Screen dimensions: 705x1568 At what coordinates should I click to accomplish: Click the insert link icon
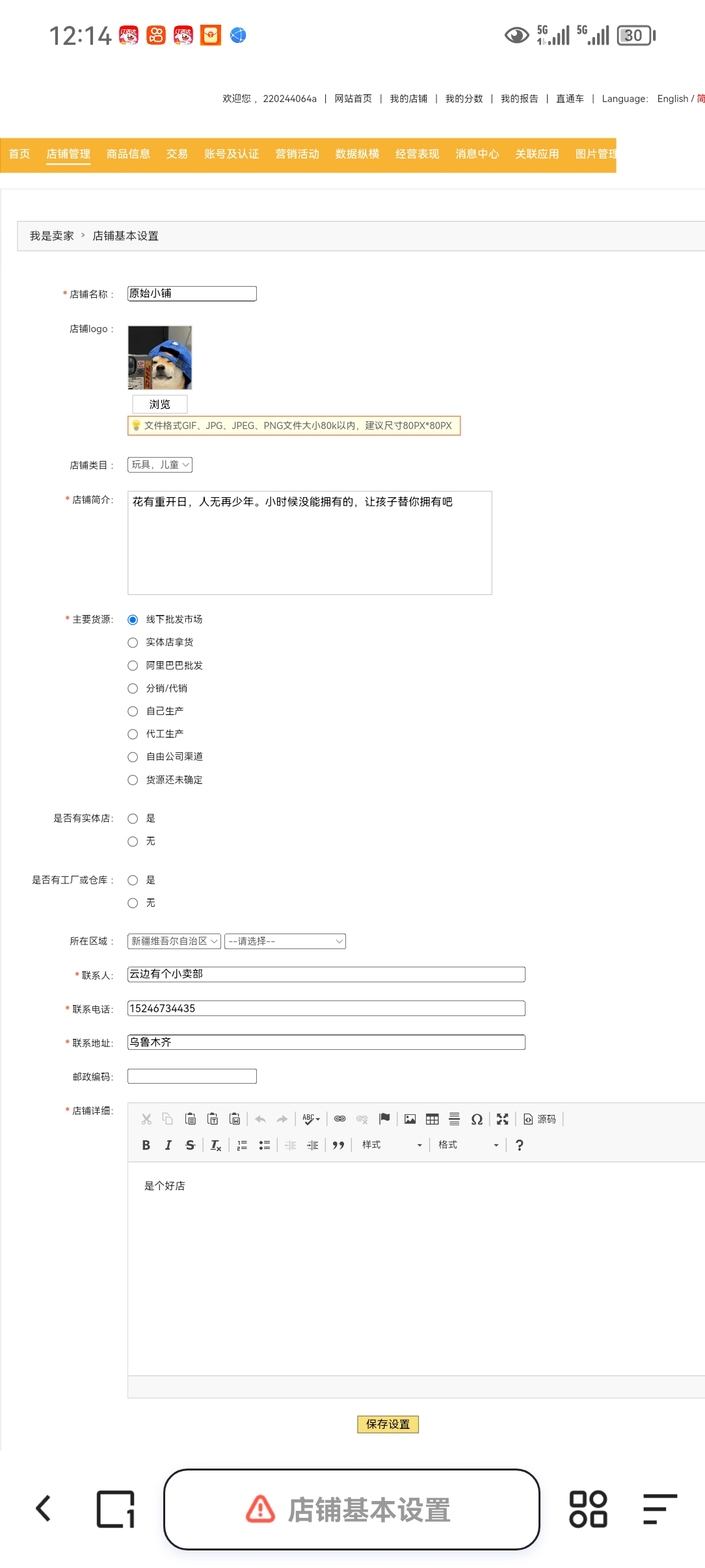(339, 1119)
